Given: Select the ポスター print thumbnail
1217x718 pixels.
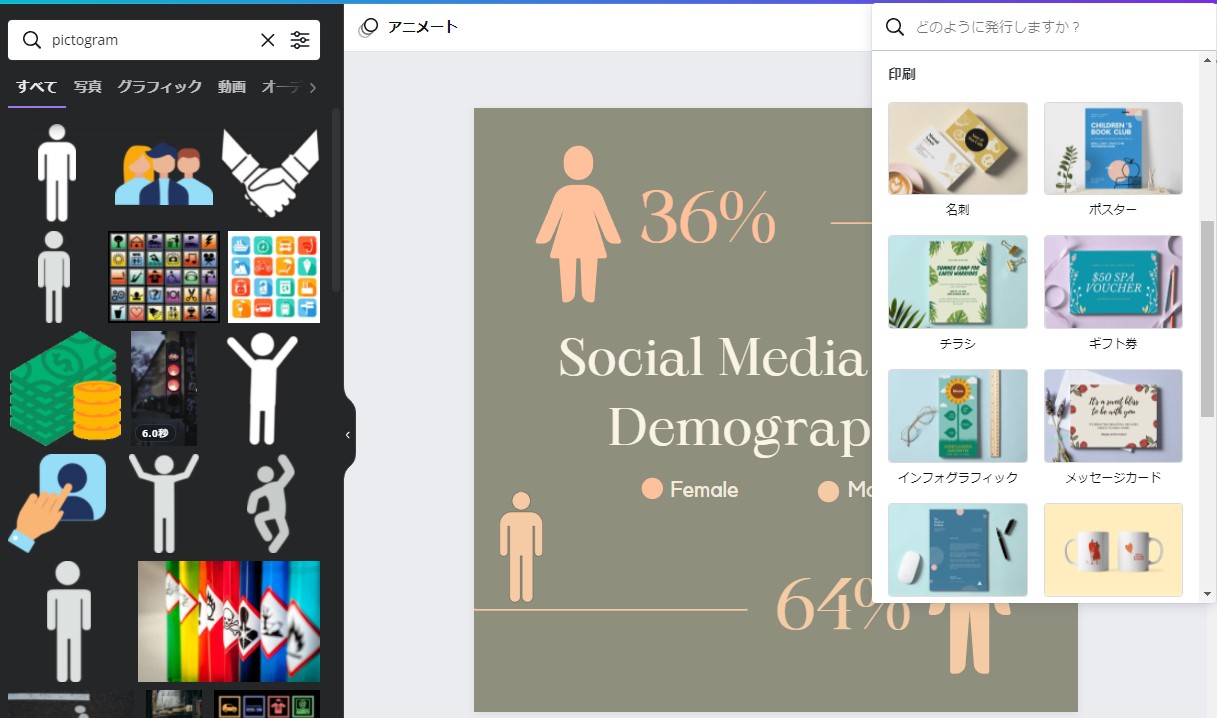Looking at the screenshot, I should [x=1113, y=148].
